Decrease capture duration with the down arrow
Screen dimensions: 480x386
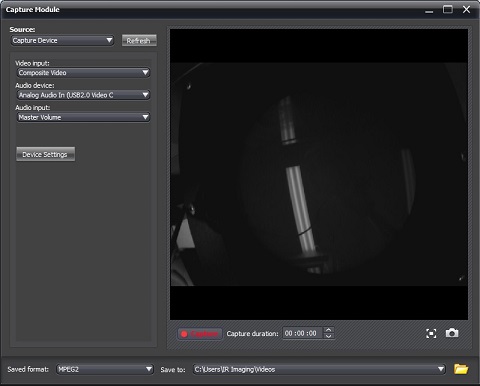pyautogui.click(x=328, y=336)
